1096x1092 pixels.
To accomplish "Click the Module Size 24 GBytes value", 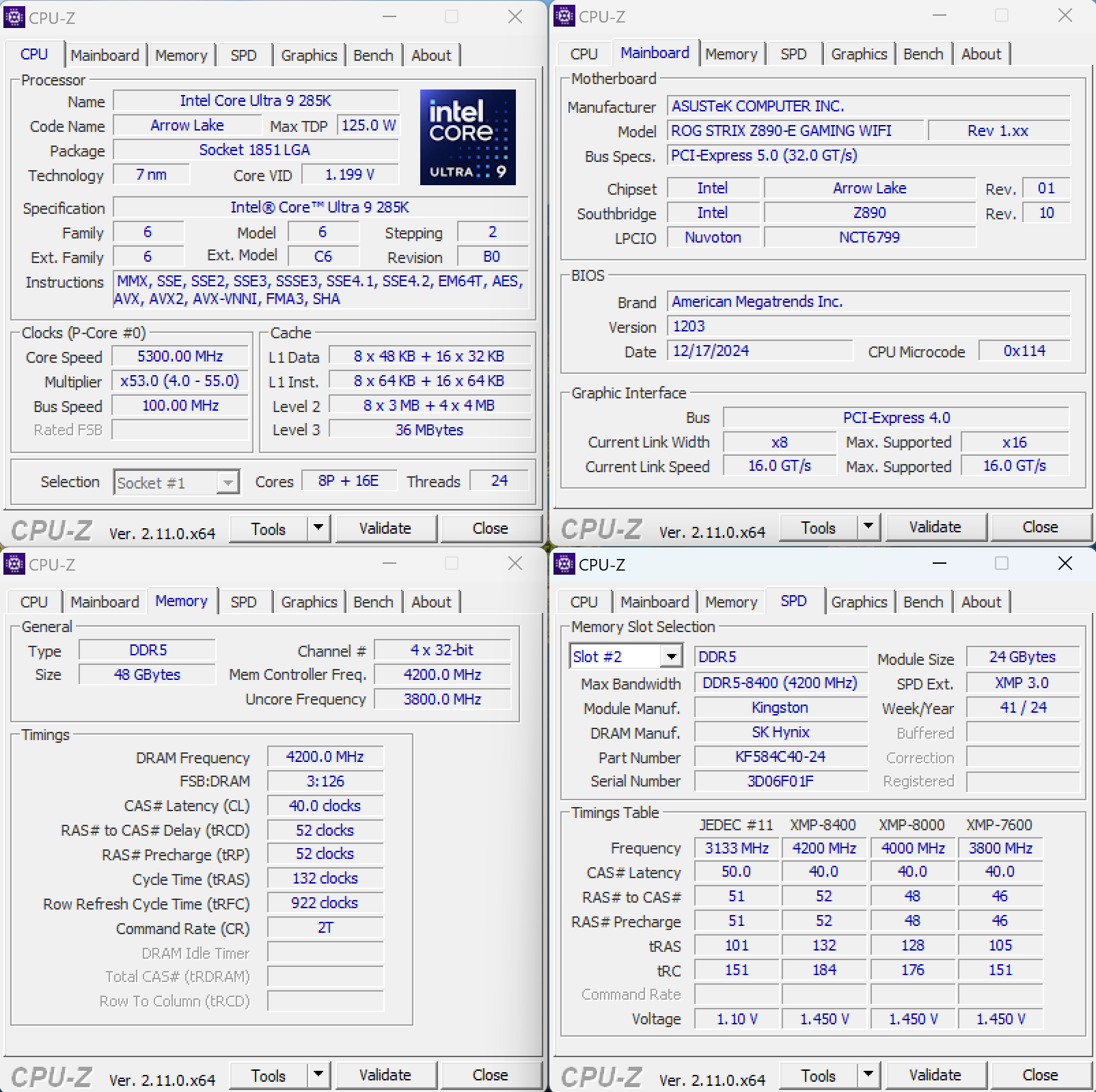I will pos(1023,657).
